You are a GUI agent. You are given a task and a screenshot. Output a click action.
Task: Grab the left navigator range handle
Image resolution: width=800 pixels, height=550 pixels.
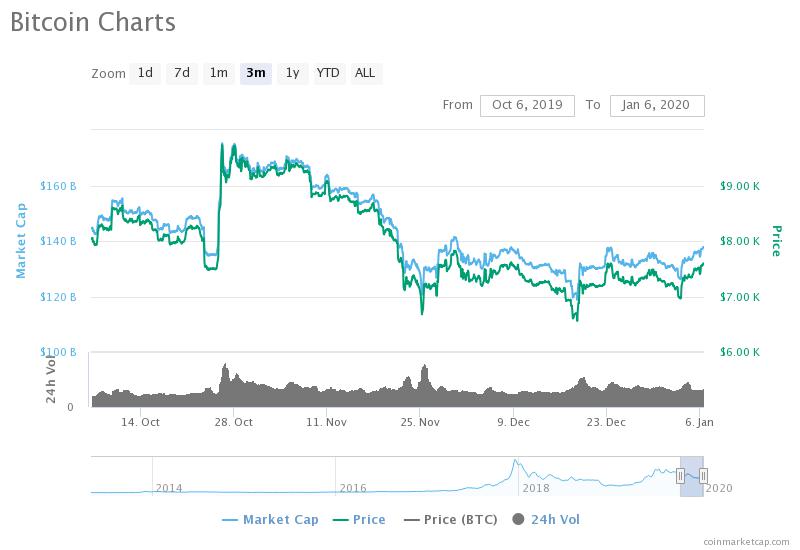(x=680, y=476)
